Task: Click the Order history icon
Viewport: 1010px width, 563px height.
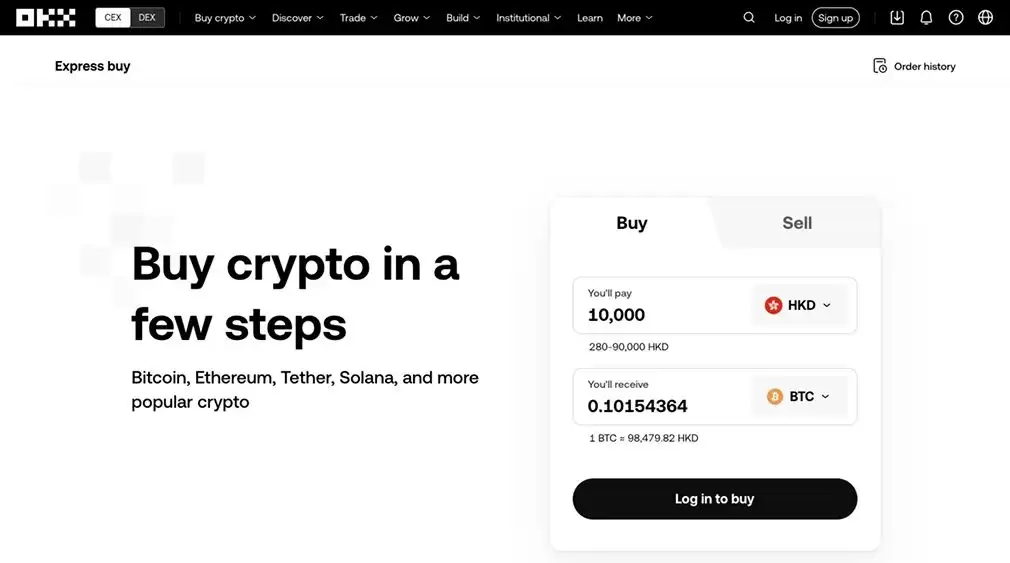Action: (879, 66)
